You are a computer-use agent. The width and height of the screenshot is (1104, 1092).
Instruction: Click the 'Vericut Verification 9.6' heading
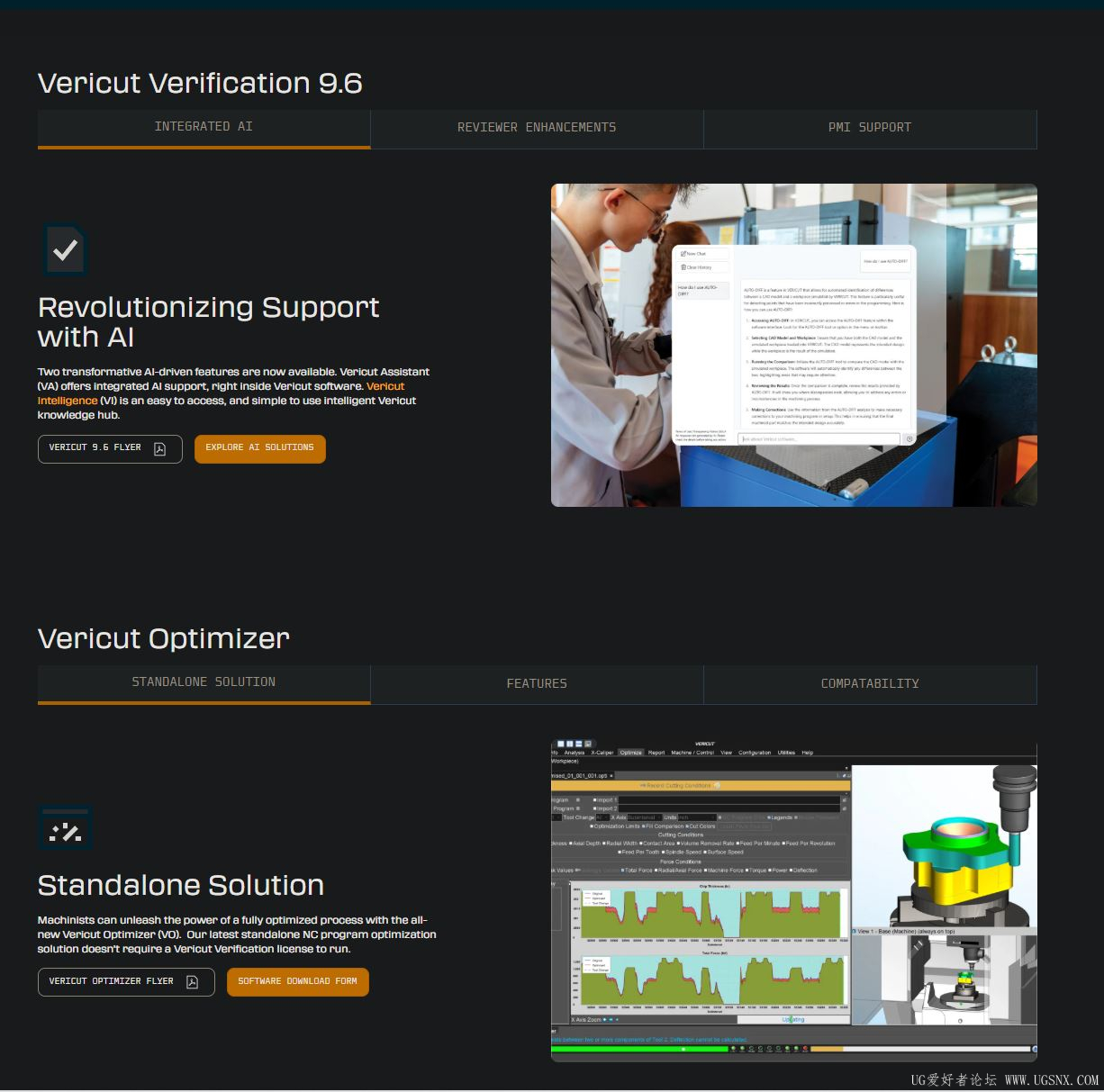click(200, 84)
